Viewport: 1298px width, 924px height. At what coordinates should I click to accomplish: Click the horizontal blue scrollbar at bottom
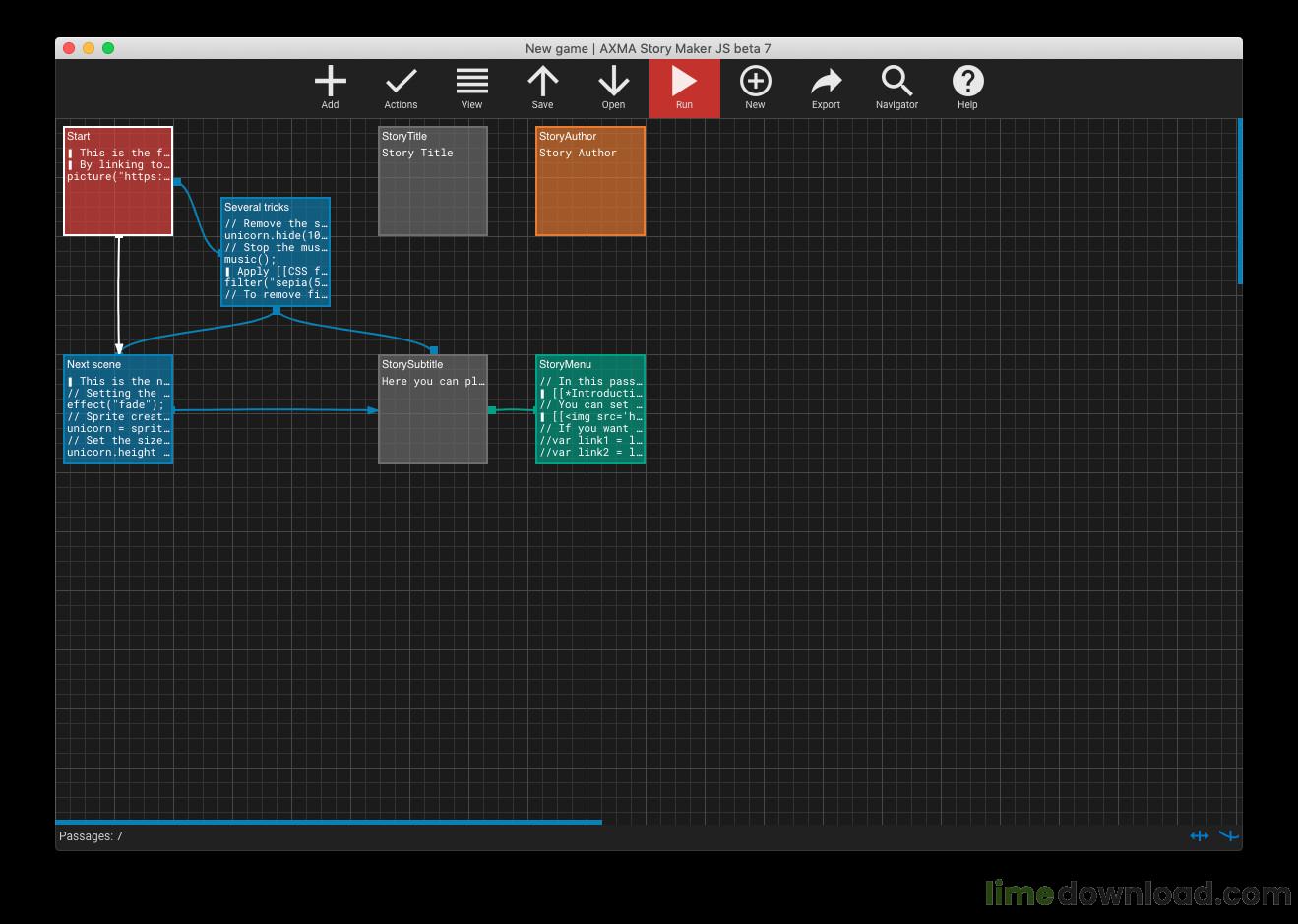329,822
